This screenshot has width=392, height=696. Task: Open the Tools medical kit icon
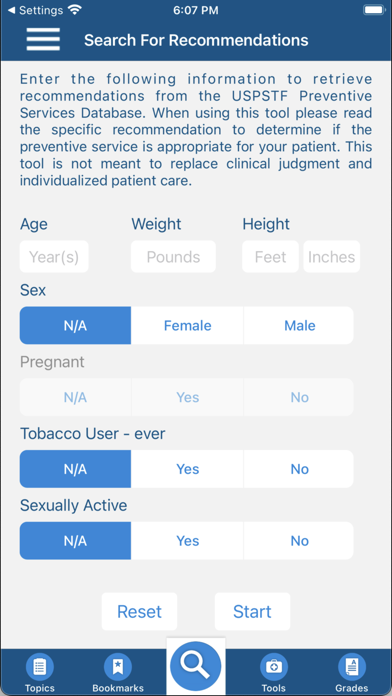(x=273, y=666)
